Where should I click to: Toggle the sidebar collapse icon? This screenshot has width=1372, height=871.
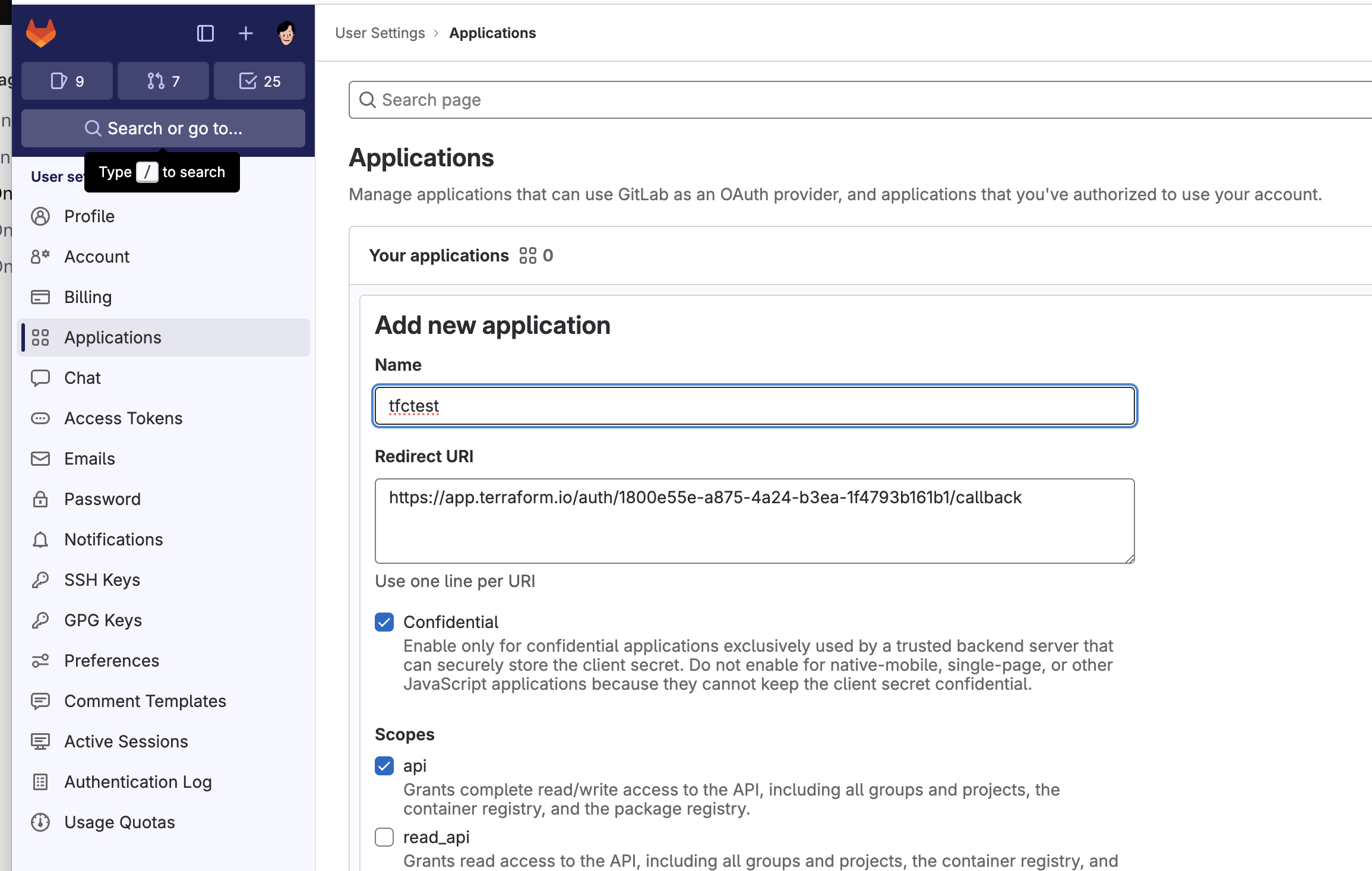[205, 33]
